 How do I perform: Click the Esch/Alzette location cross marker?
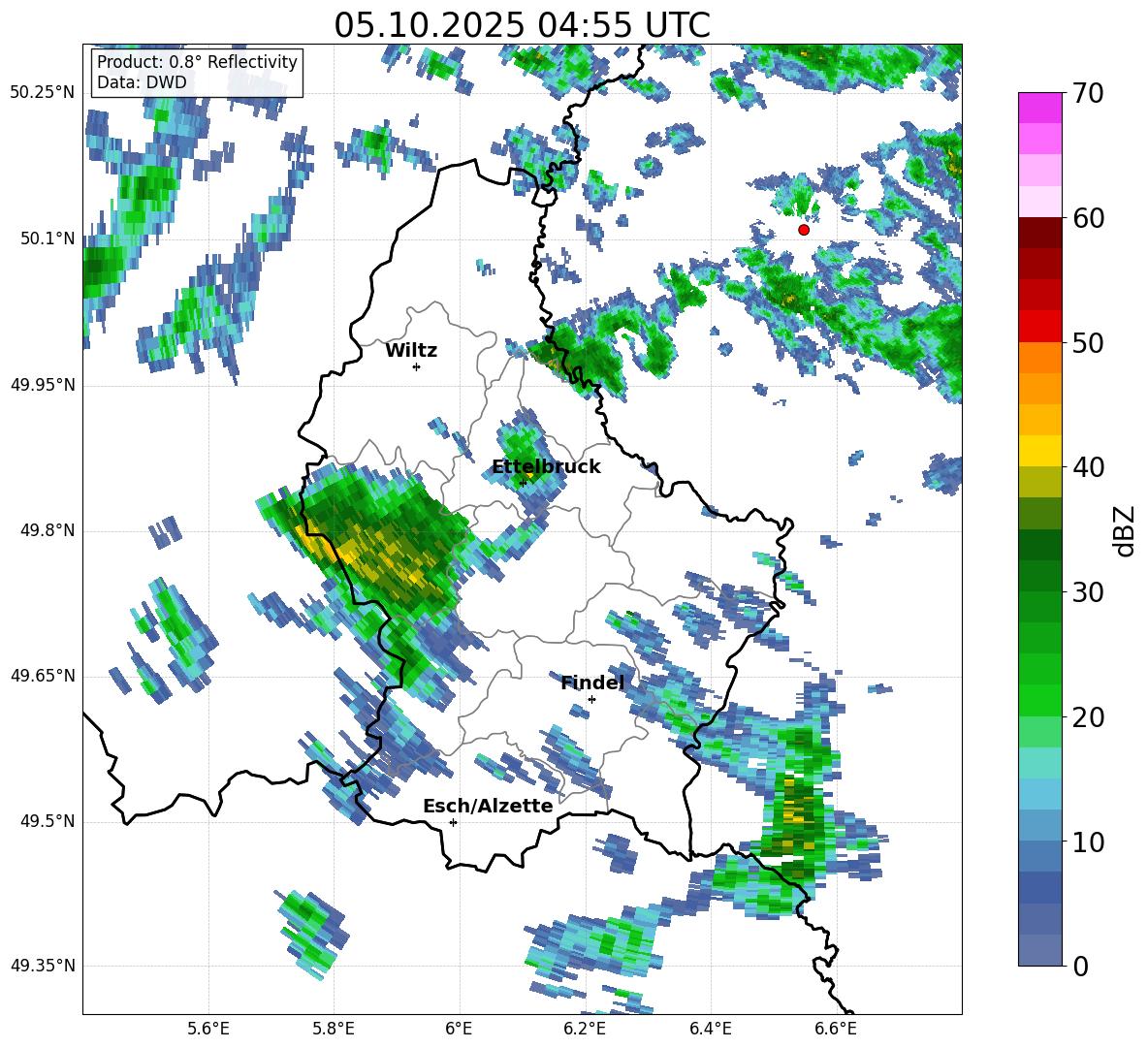(x=453, y=822)
